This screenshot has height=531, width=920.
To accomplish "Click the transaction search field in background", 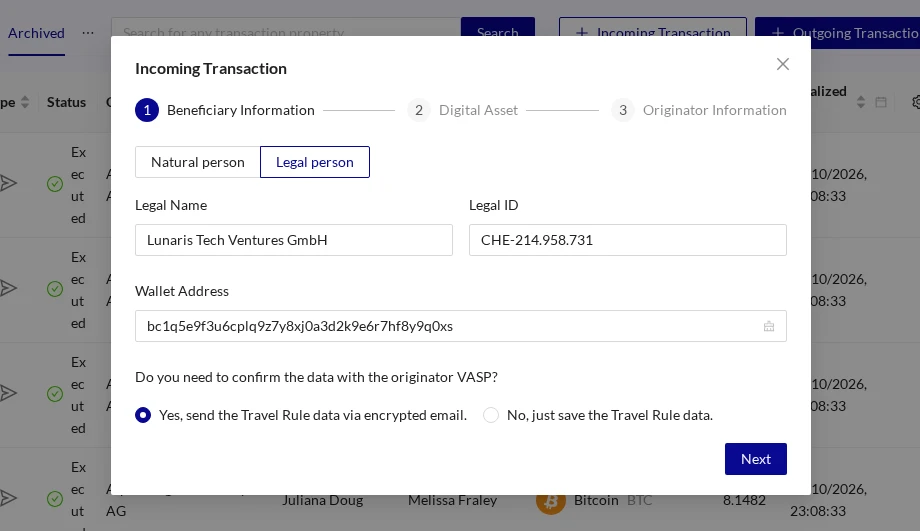I will [286, 27].
